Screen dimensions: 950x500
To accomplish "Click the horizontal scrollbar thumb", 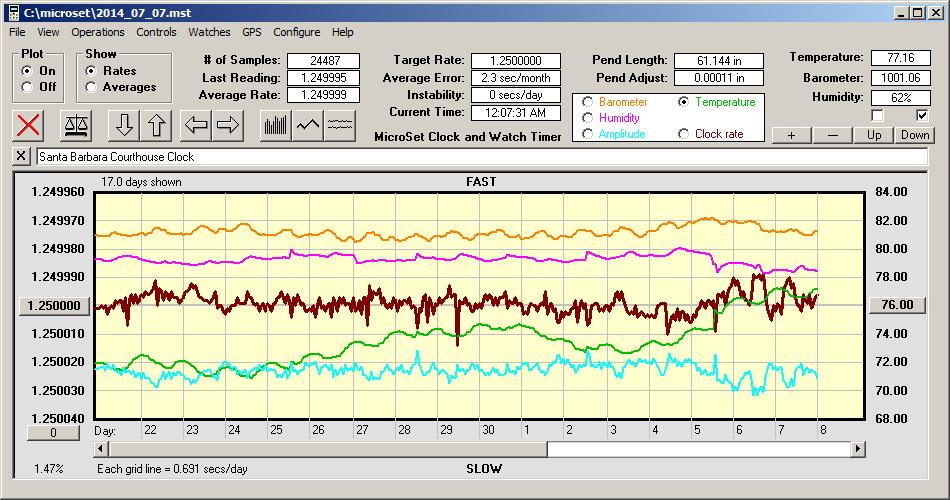I will tap(328, 449).
